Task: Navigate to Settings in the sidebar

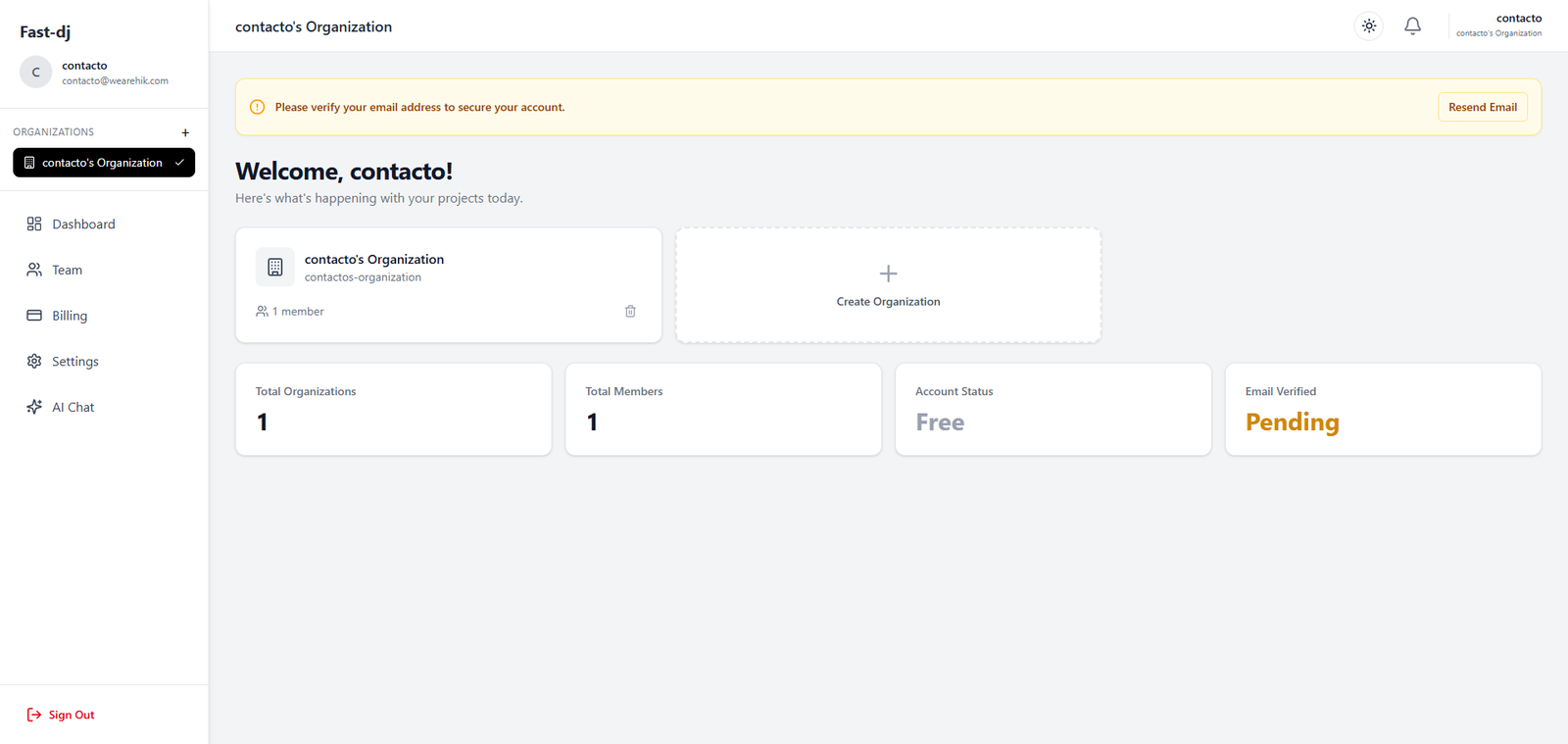Action: coord(74,362)
